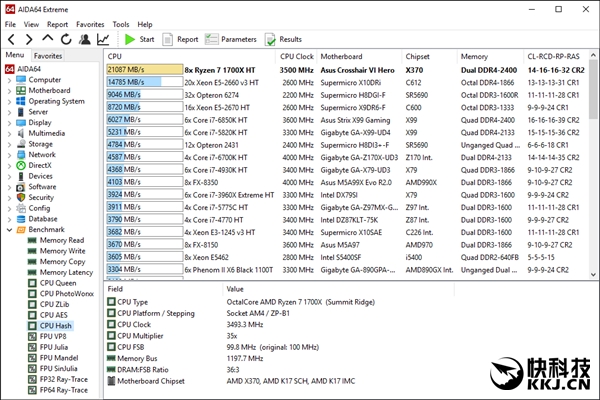Screen dimensions: 600x400
Task: Expand the Server tree node
Action: tap(9, 113)
